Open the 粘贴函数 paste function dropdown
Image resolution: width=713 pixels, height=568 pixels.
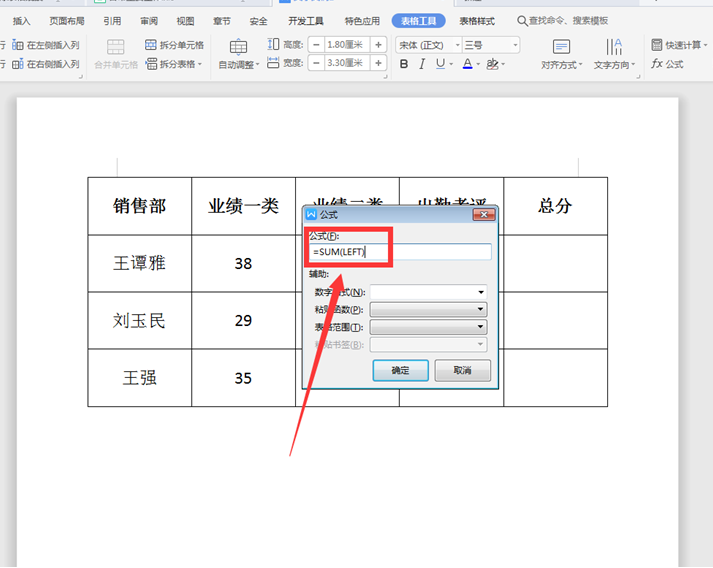pos(428,309)
